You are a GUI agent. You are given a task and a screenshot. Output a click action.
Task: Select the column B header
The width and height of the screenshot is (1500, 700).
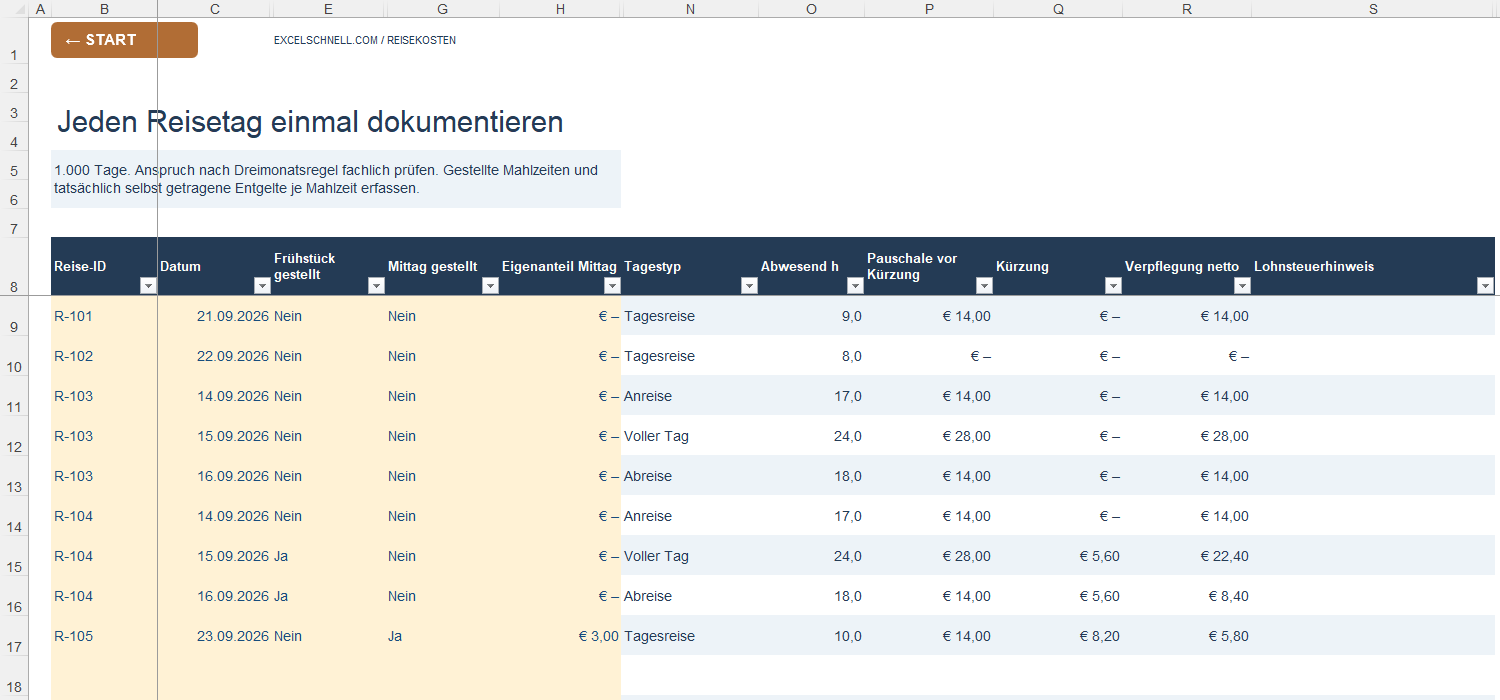tap(104, 9)
